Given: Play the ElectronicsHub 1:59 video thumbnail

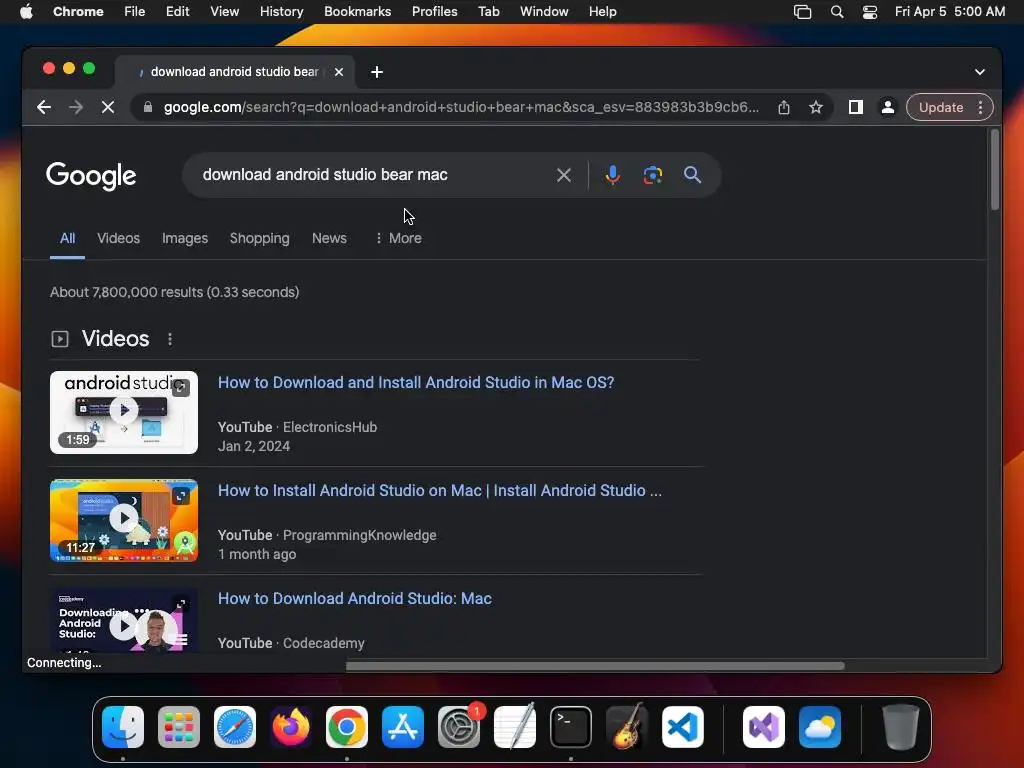Looking at the screenshot, I should [124, 412].
